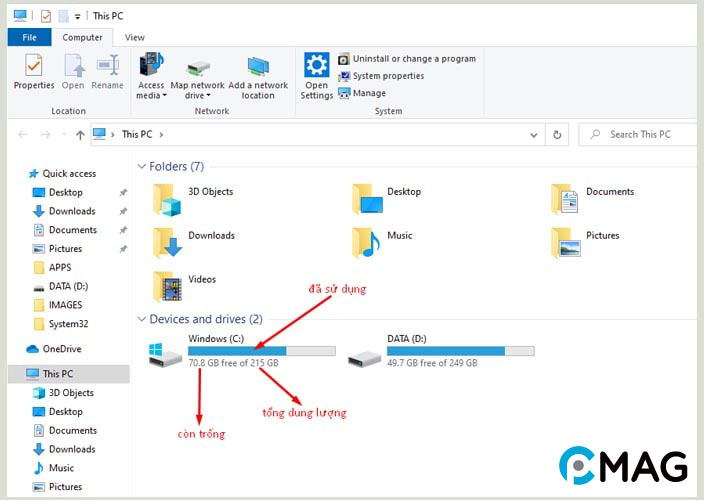704x500 pixels.
Task: Open the address bar history dropdown
Action: tap(534, 135)
